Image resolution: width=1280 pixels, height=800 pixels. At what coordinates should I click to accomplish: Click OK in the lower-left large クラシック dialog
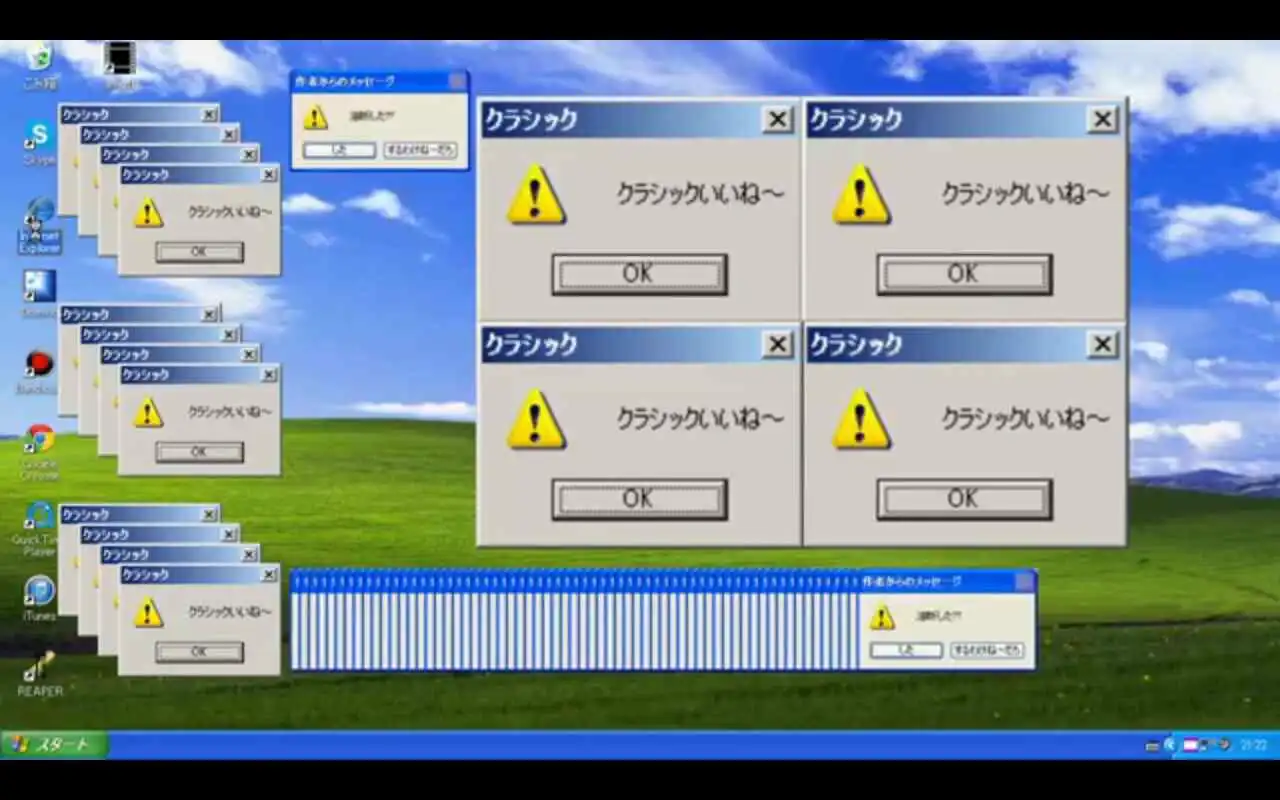639,499
